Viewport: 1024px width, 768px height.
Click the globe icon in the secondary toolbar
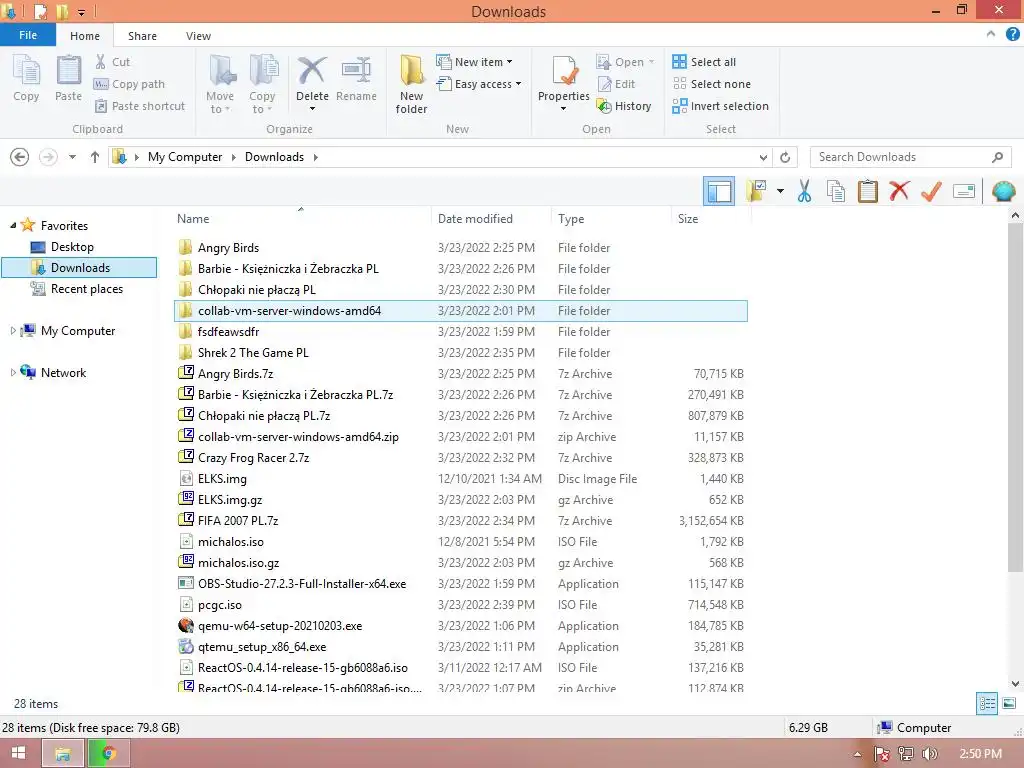click(1003, 191)
